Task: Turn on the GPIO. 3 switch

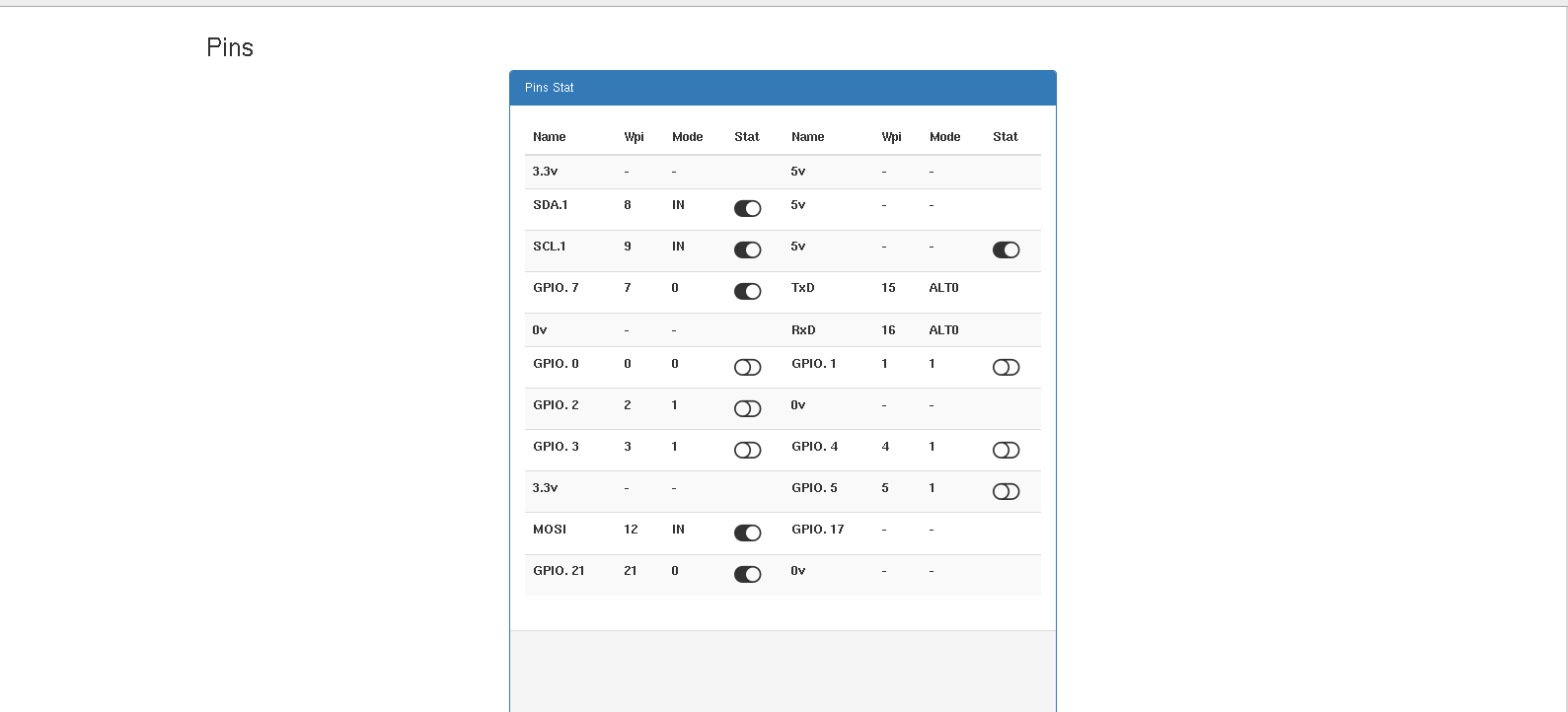Action: pos(747,450)
